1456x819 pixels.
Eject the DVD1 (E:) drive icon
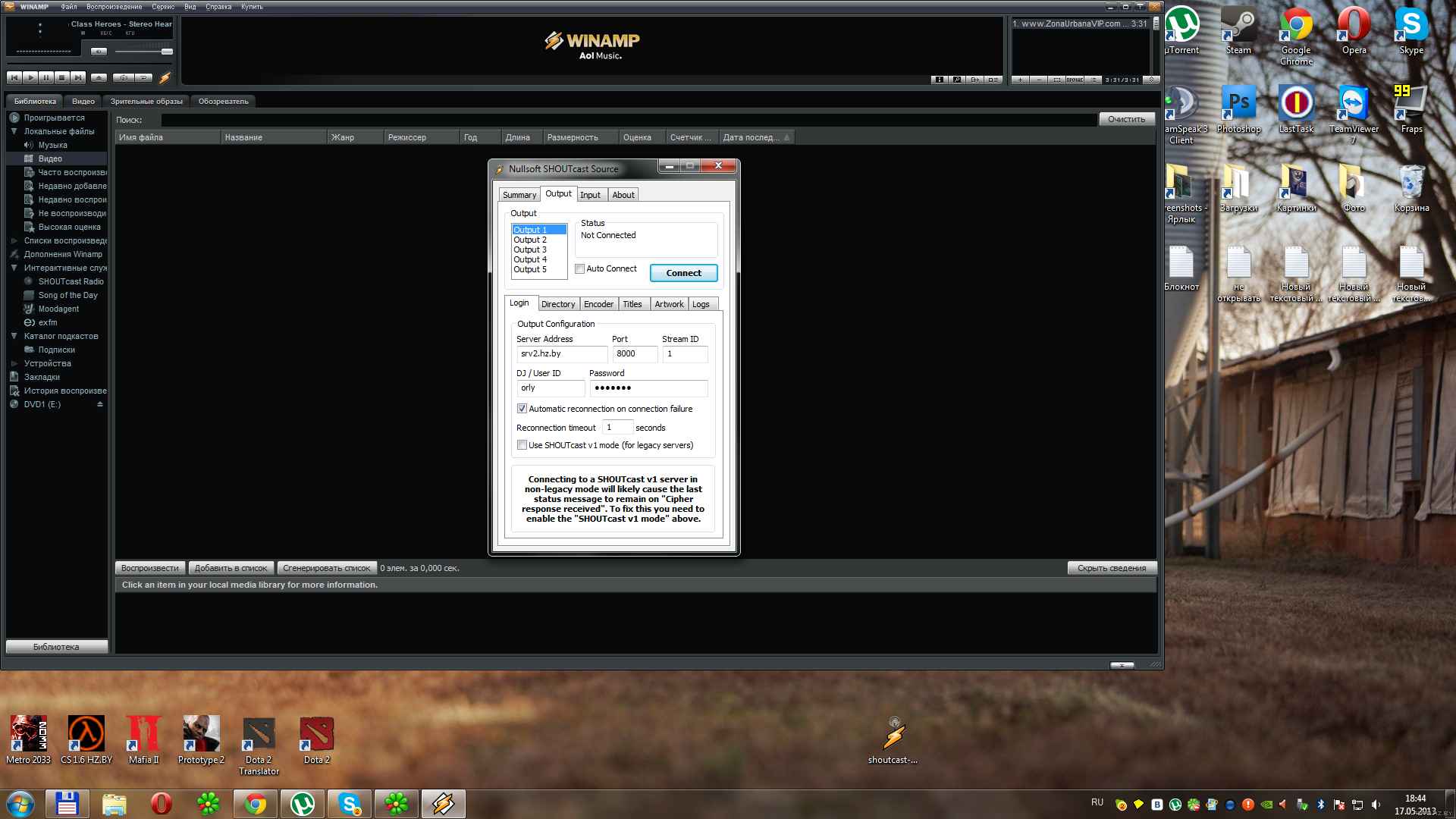100,404
